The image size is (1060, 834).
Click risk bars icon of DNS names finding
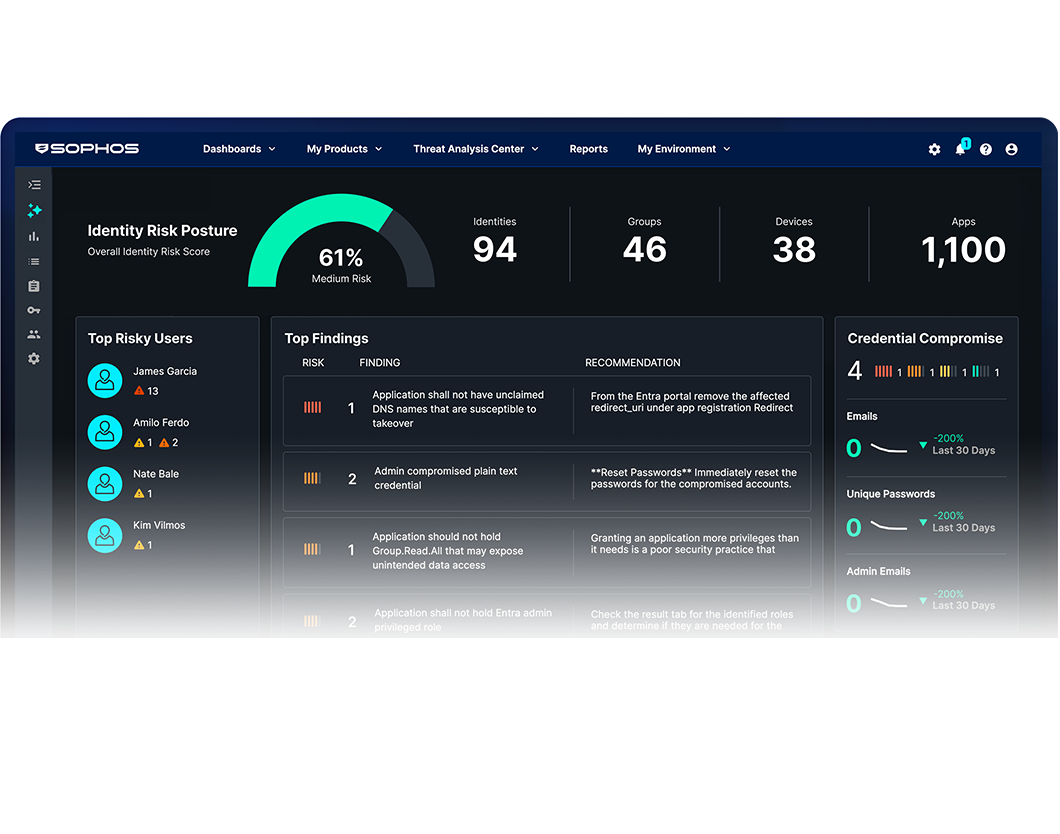[312, 408]
